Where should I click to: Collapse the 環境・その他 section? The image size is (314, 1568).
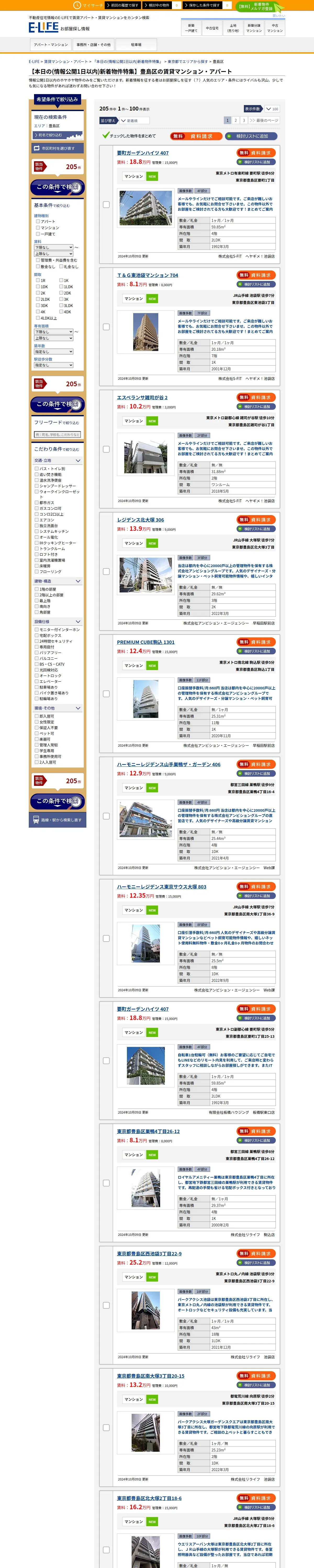(x=58, y=708)
